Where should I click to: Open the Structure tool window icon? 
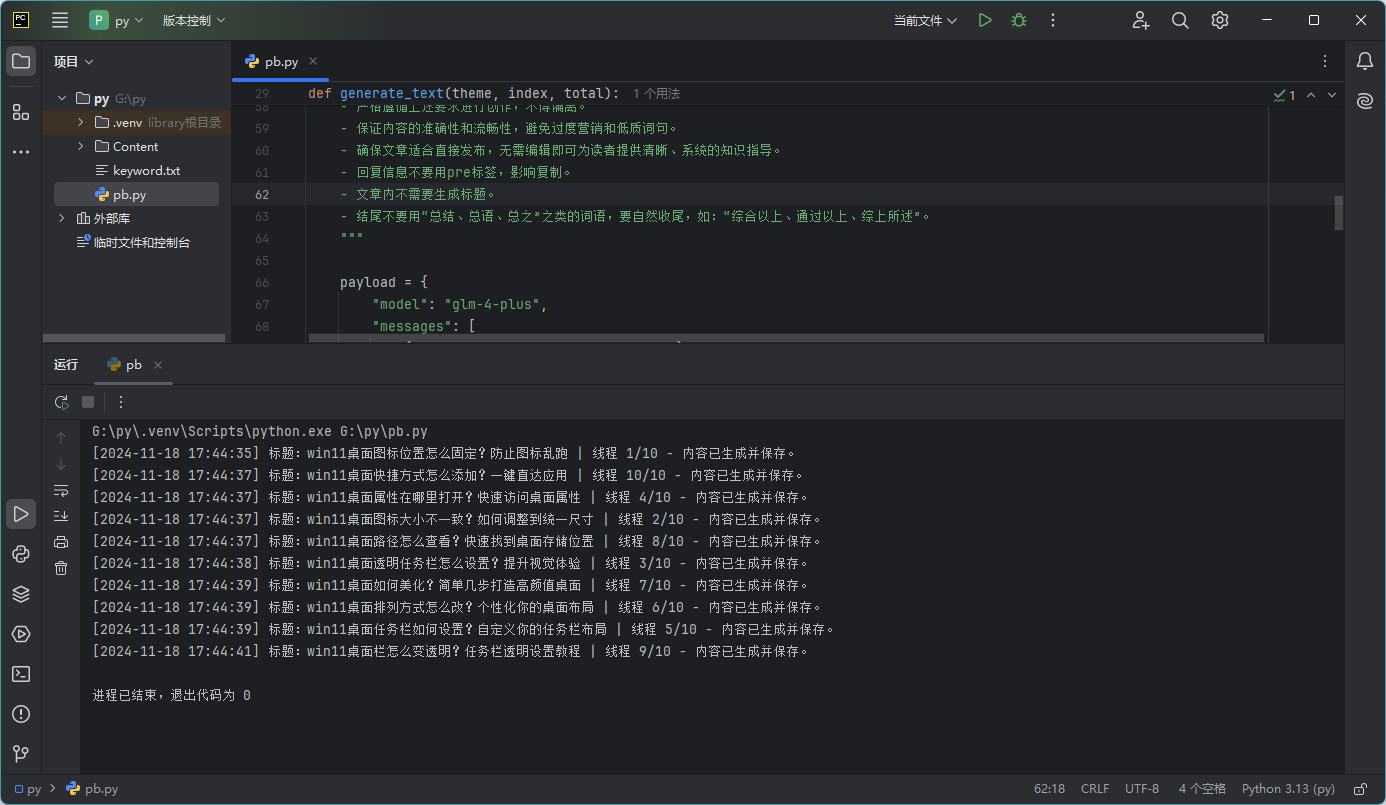21,111
